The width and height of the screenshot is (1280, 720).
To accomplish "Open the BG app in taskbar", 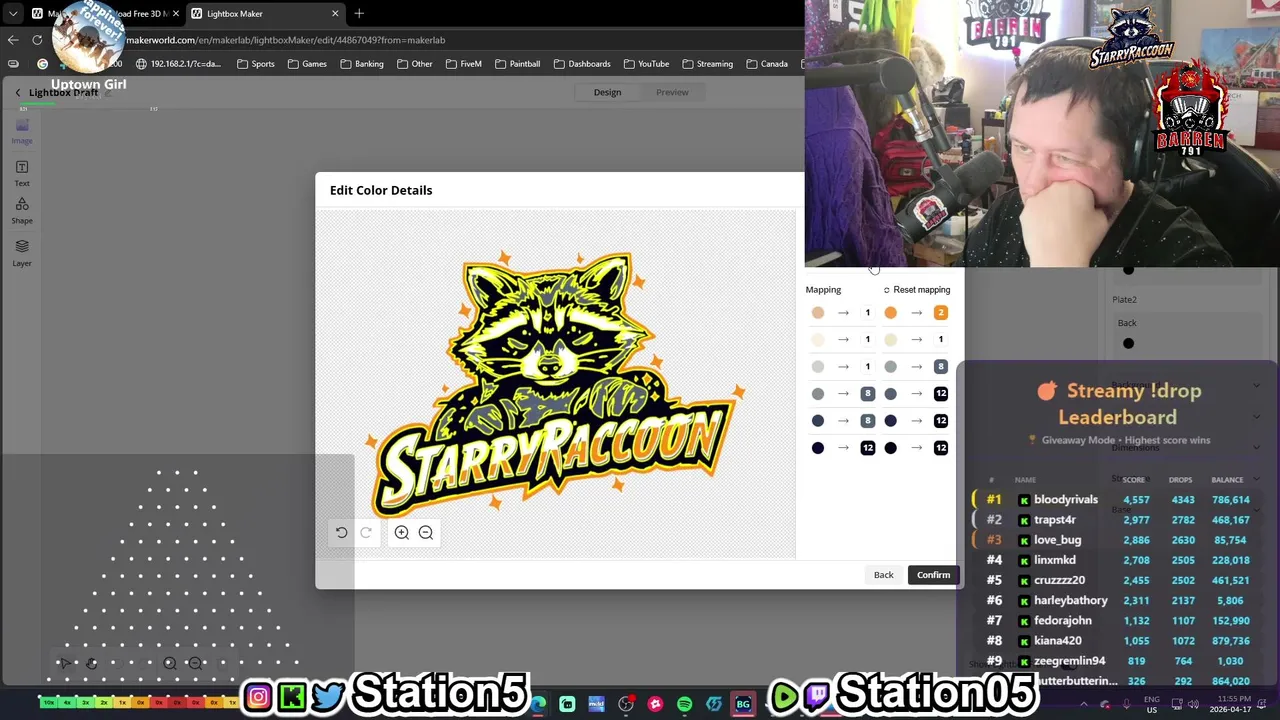I will point(743,704).
